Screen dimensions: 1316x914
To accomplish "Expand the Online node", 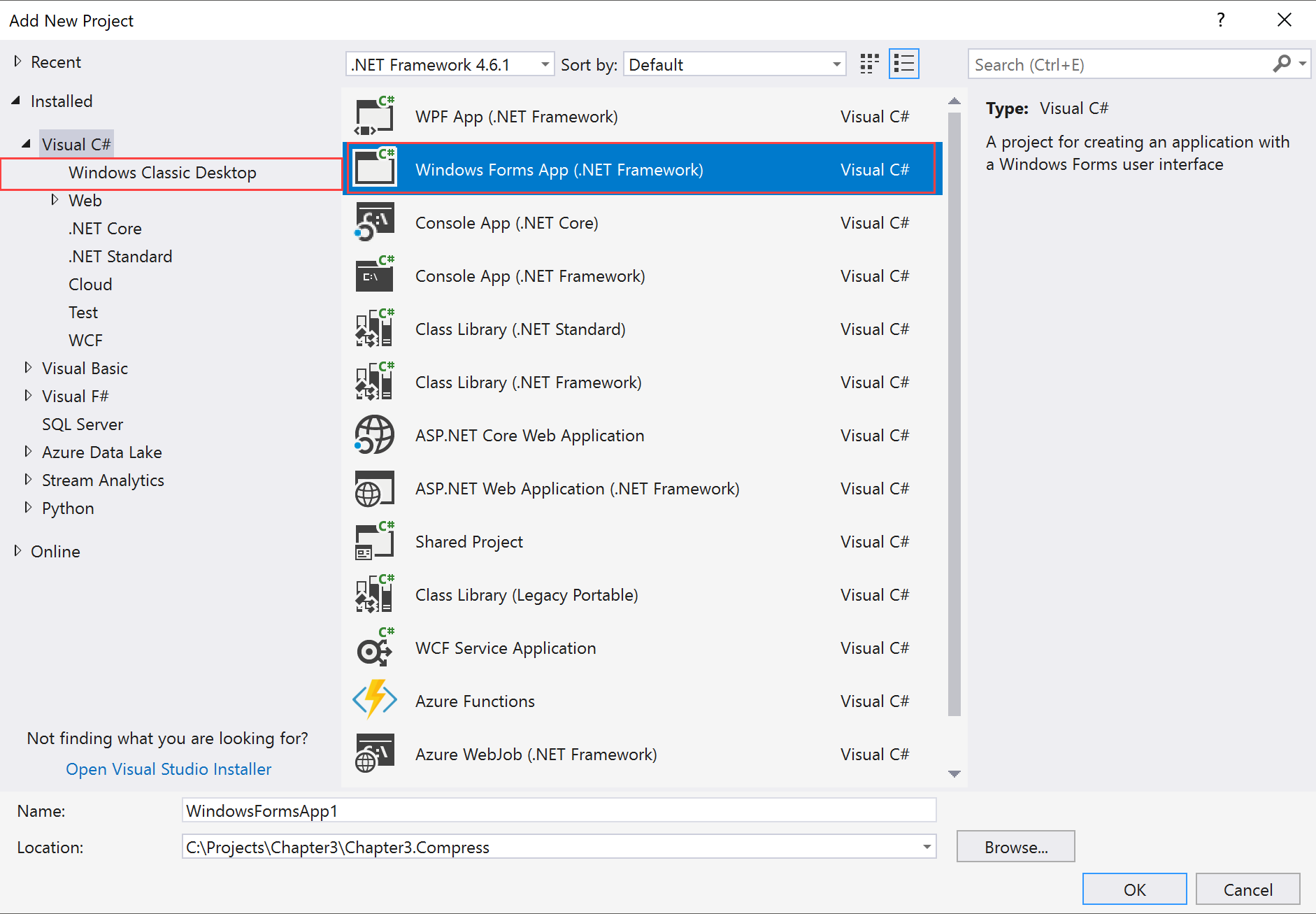I will point(17,551).
